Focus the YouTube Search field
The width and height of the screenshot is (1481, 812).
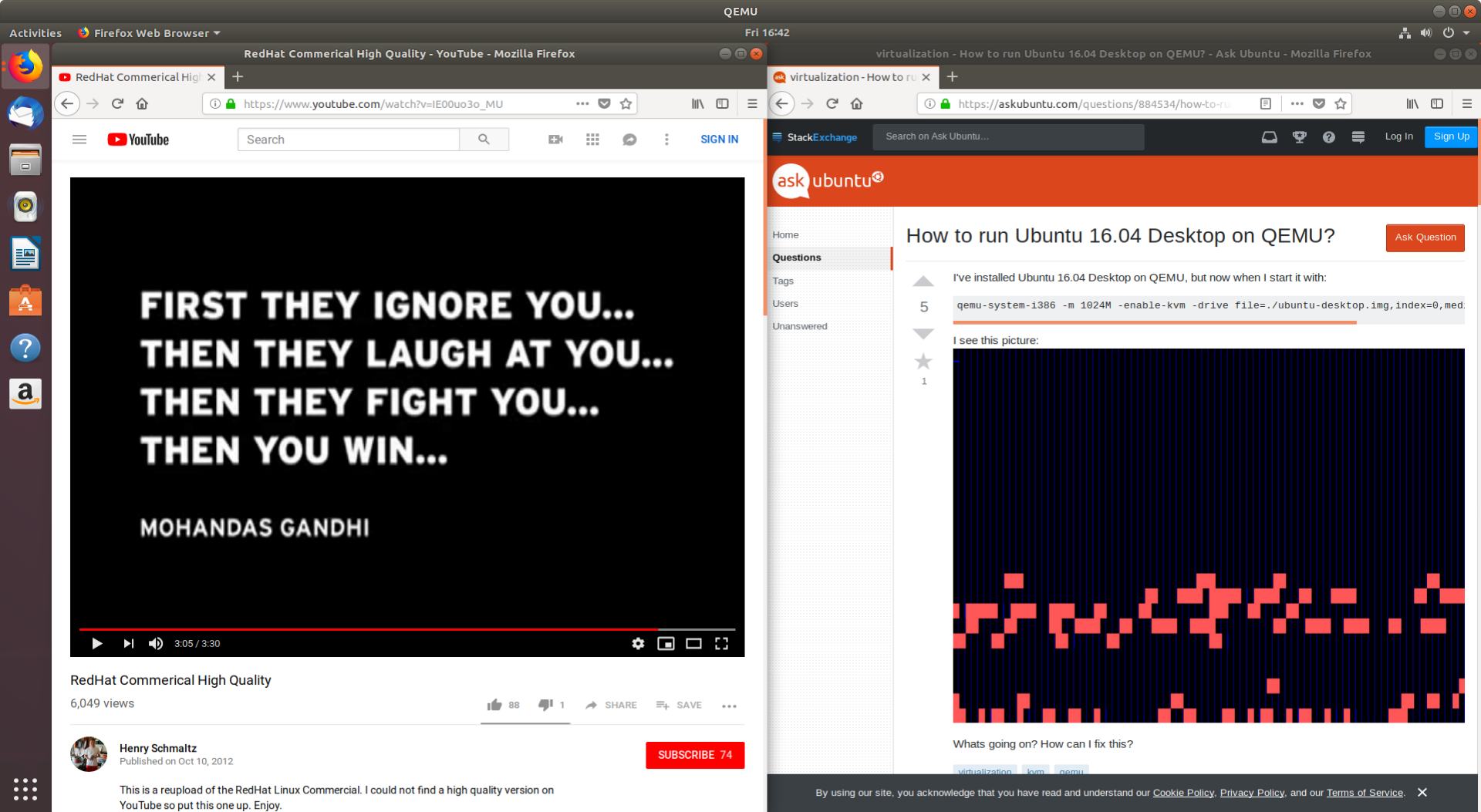349,140
